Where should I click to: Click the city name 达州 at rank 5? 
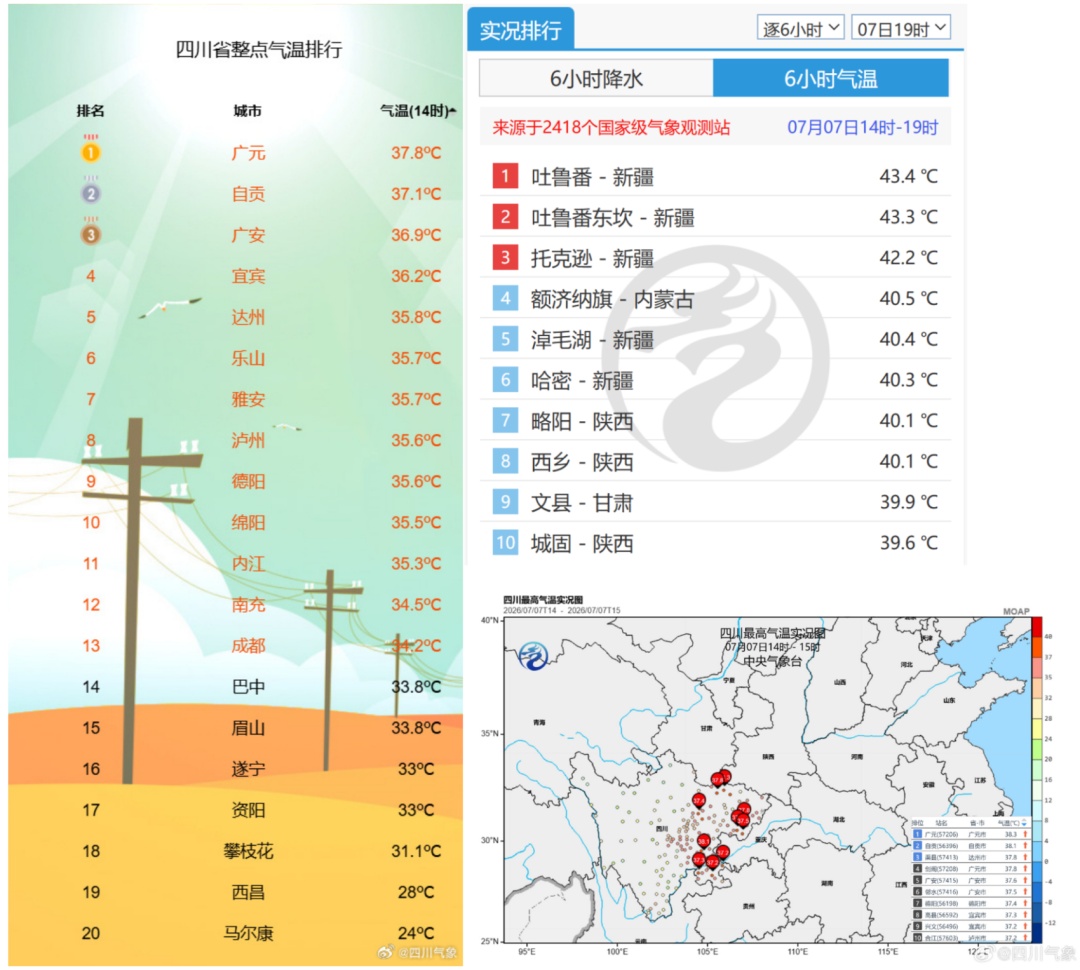click(x=248, y=317)
